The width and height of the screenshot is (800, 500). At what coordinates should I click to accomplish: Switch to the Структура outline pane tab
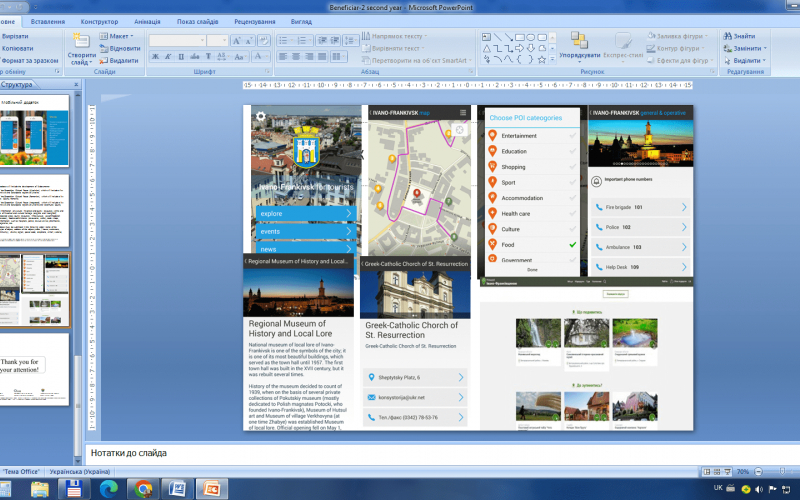click(17, 85)
